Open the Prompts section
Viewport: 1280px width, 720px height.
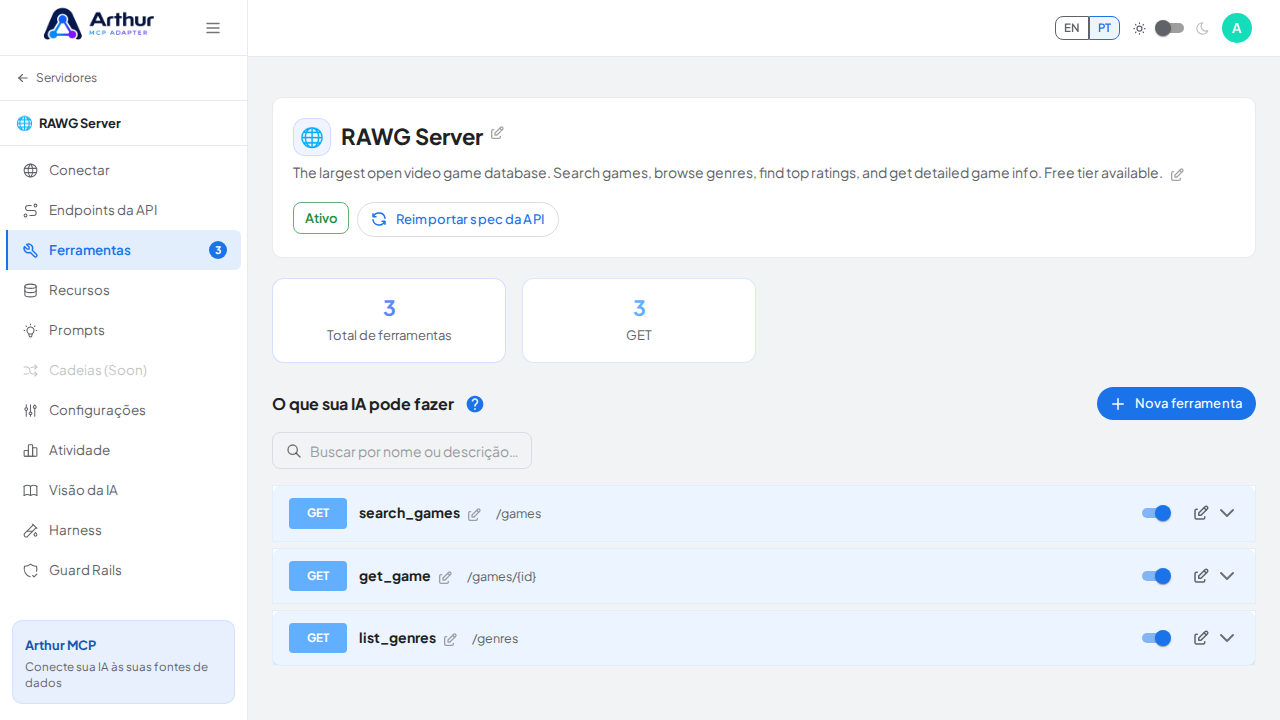point(123,330)
